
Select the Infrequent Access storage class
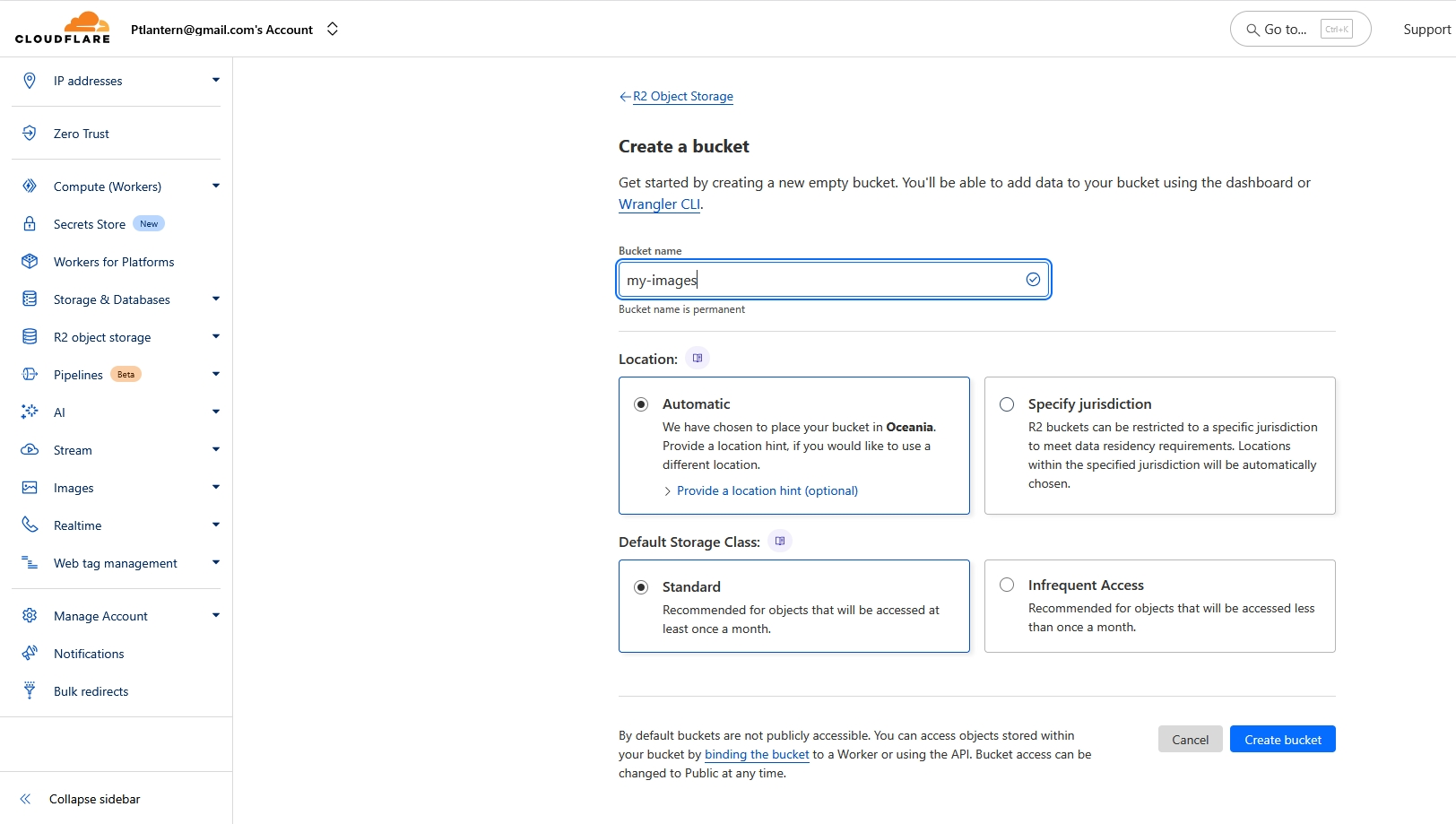(1007, 585)
